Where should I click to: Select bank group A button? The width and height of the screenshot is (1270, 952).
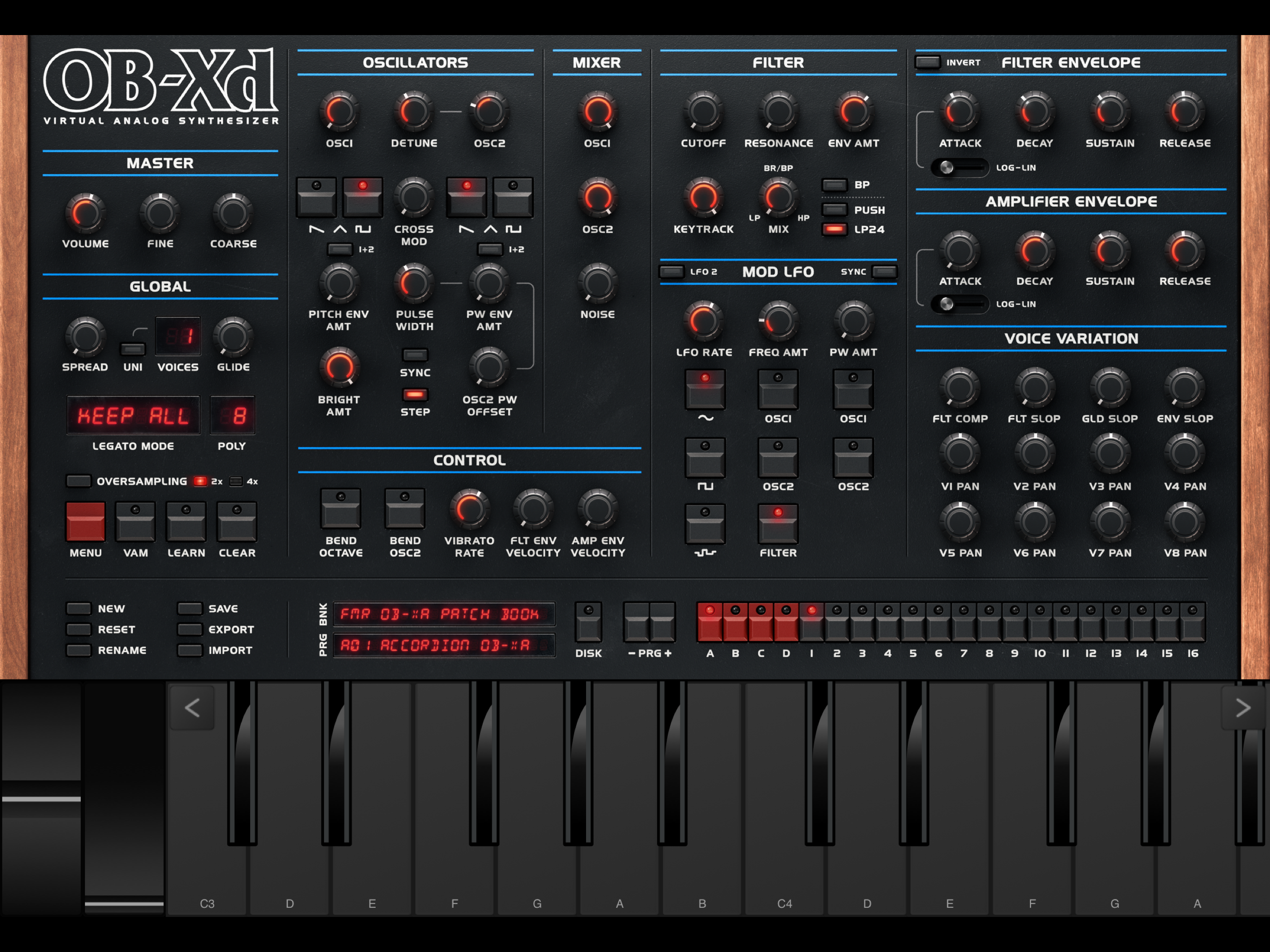coord(710,621)
